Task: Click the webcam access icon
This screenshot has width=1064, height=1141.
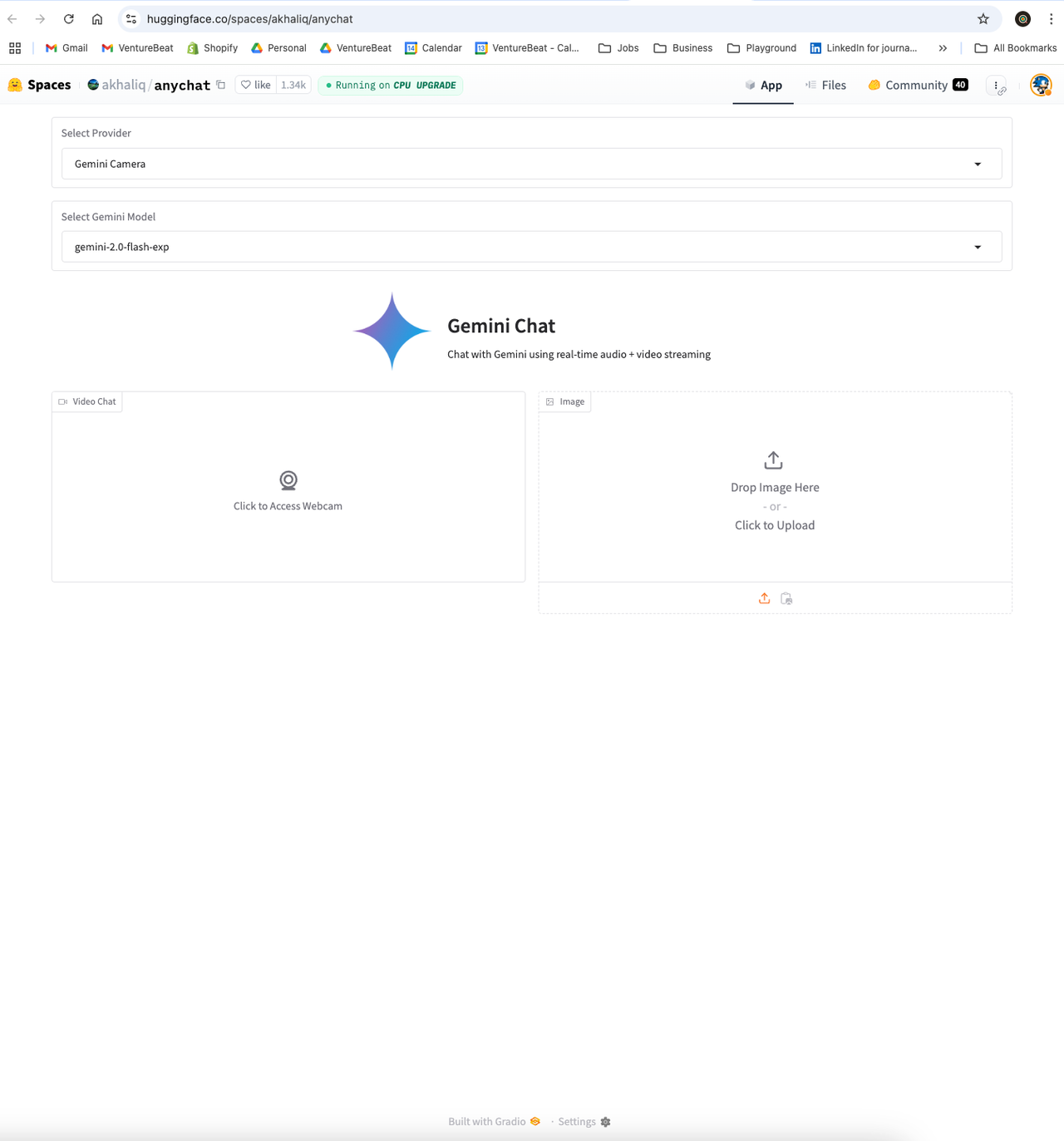Action: coord(288,480)
